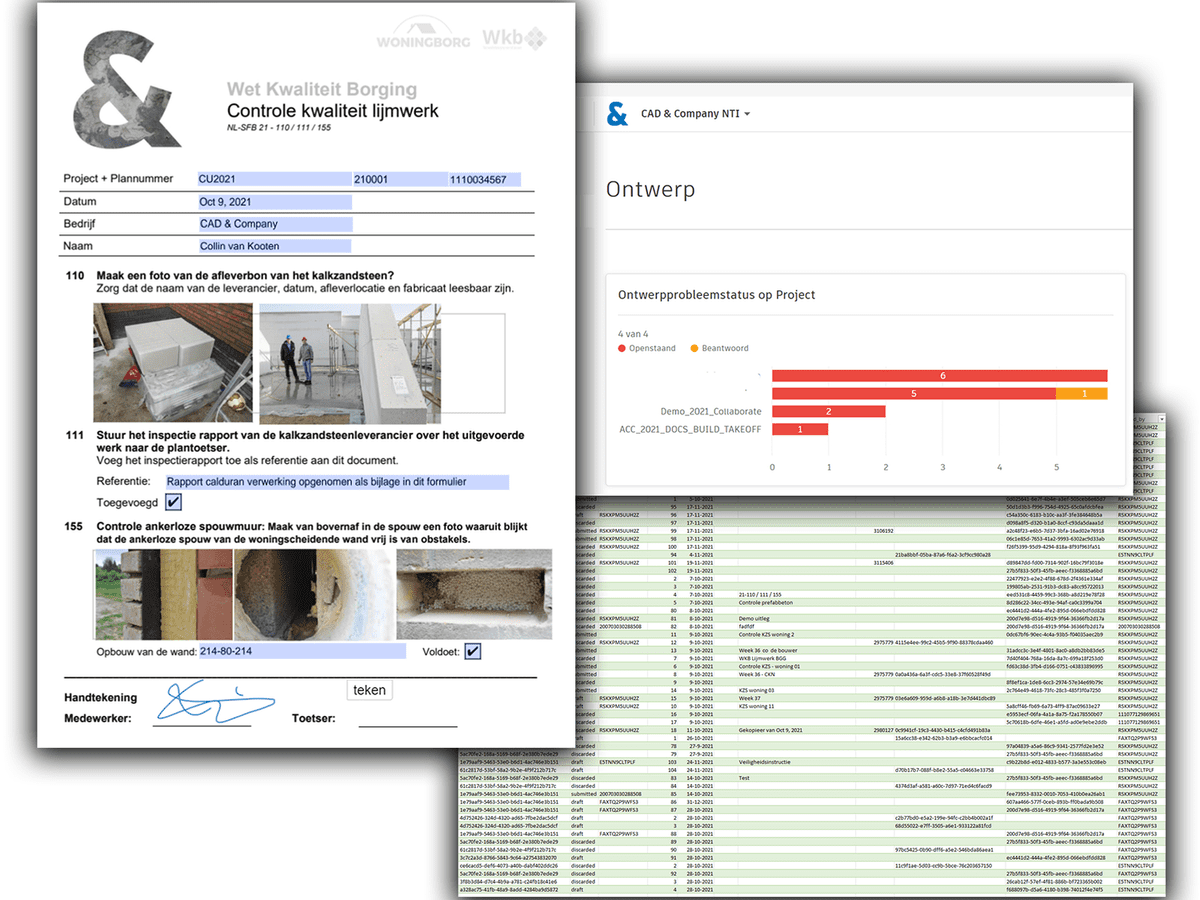The height and width of the screenshot is (900, 1200).
Task: Toggle the Voldoet checkbox
Action: click(472, 651)
